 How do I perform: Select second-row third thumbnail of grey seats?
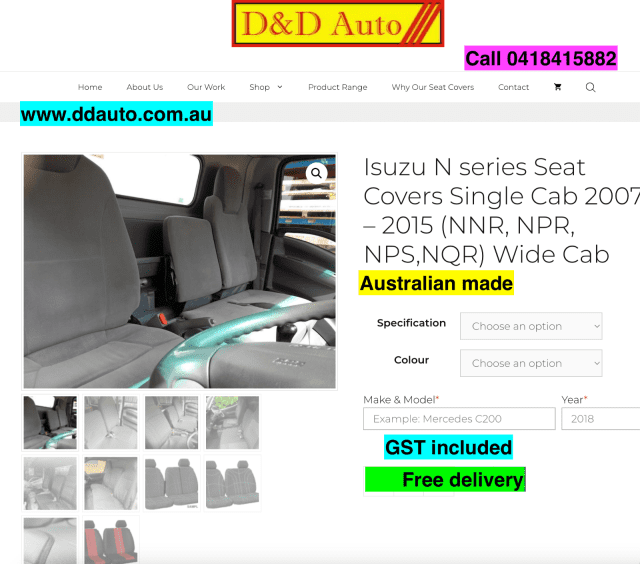(171, 483)
